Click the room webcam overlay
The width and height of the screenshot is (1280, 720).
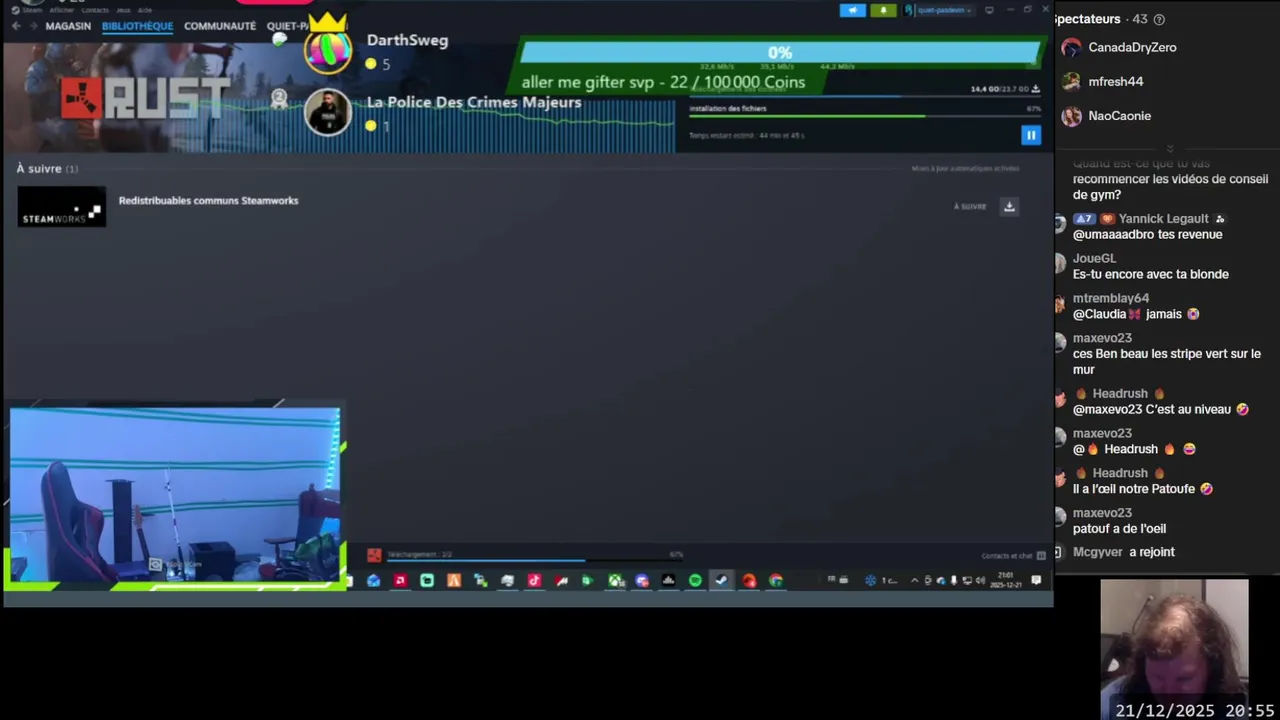click(x=174, y=495)
